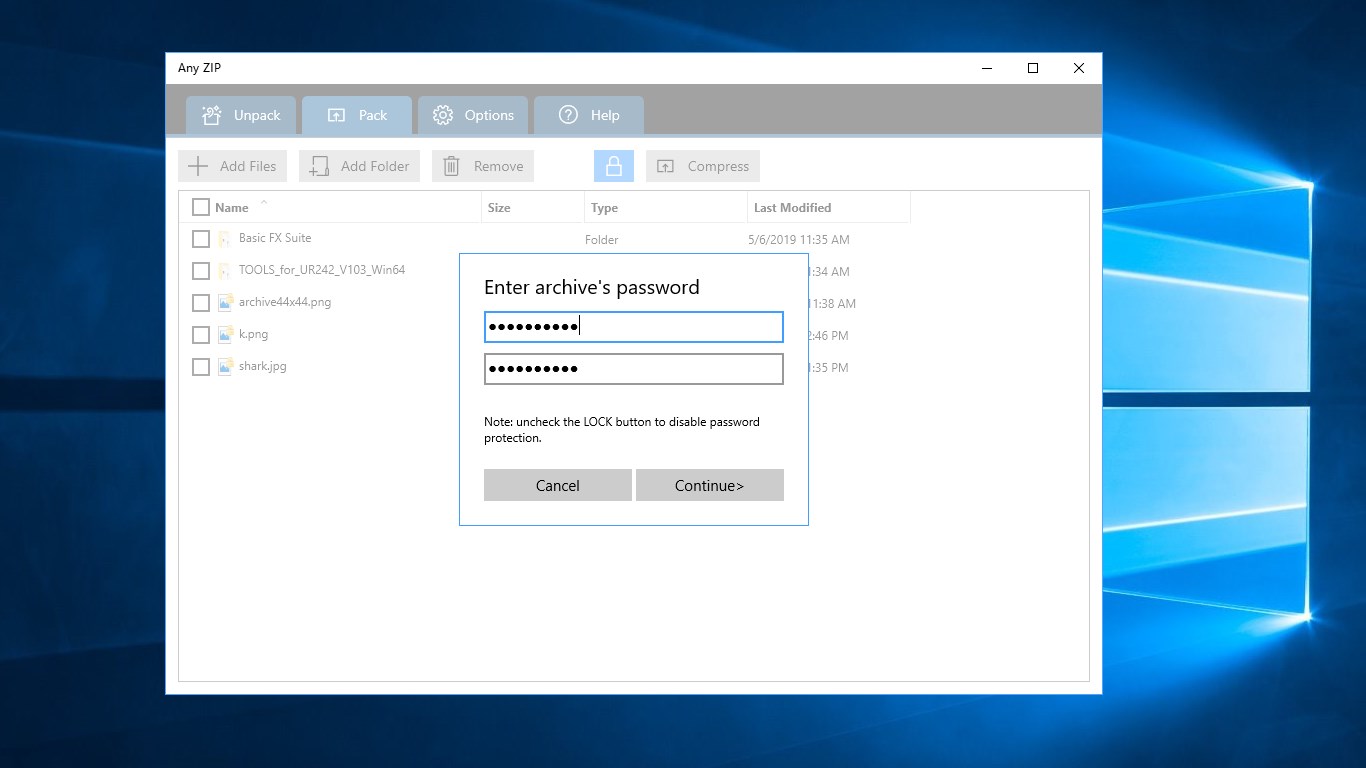Screen dimensions: 1366x768
Task: Select the shark.jpg file name
Action: coord(263,366)
